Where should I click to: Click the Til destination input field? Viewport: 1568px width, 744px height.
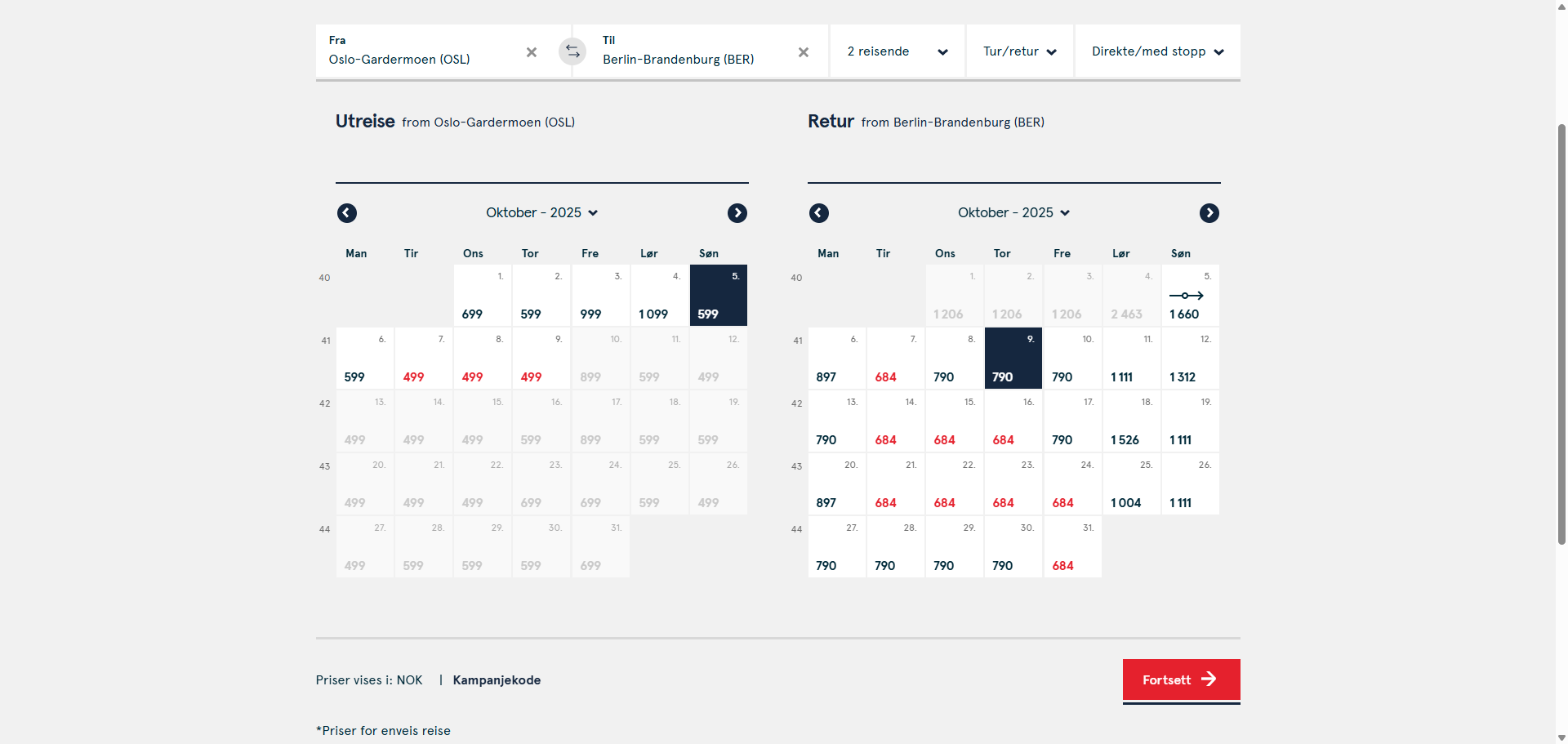694,51
